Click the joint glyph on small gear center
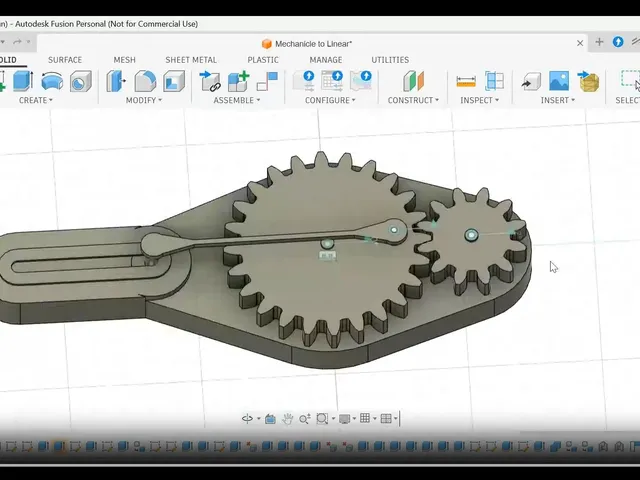The height and width of the screenshot is (480, 640). (471, 235)
